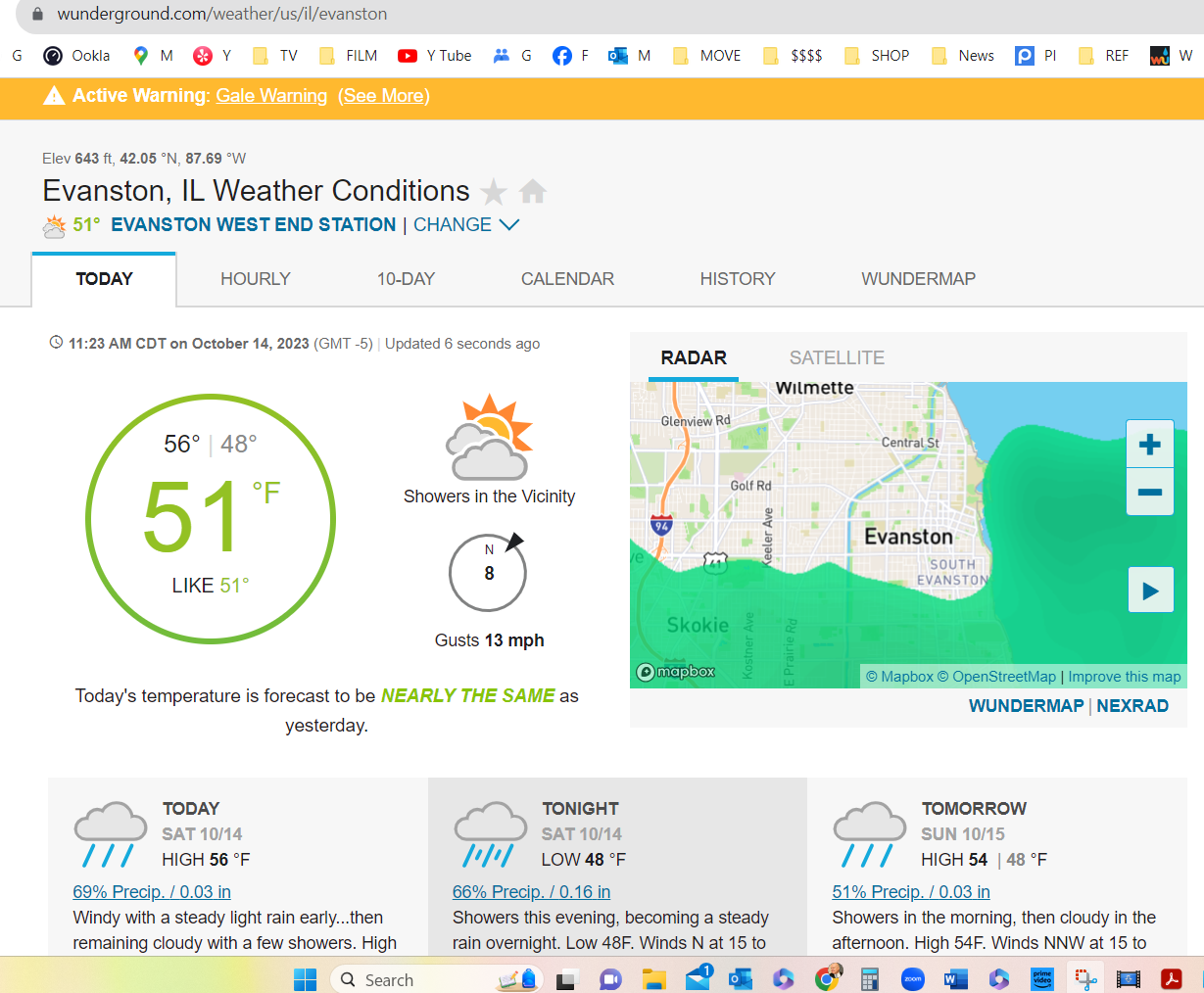Open Zoom from the taskbar

[913, 978]
